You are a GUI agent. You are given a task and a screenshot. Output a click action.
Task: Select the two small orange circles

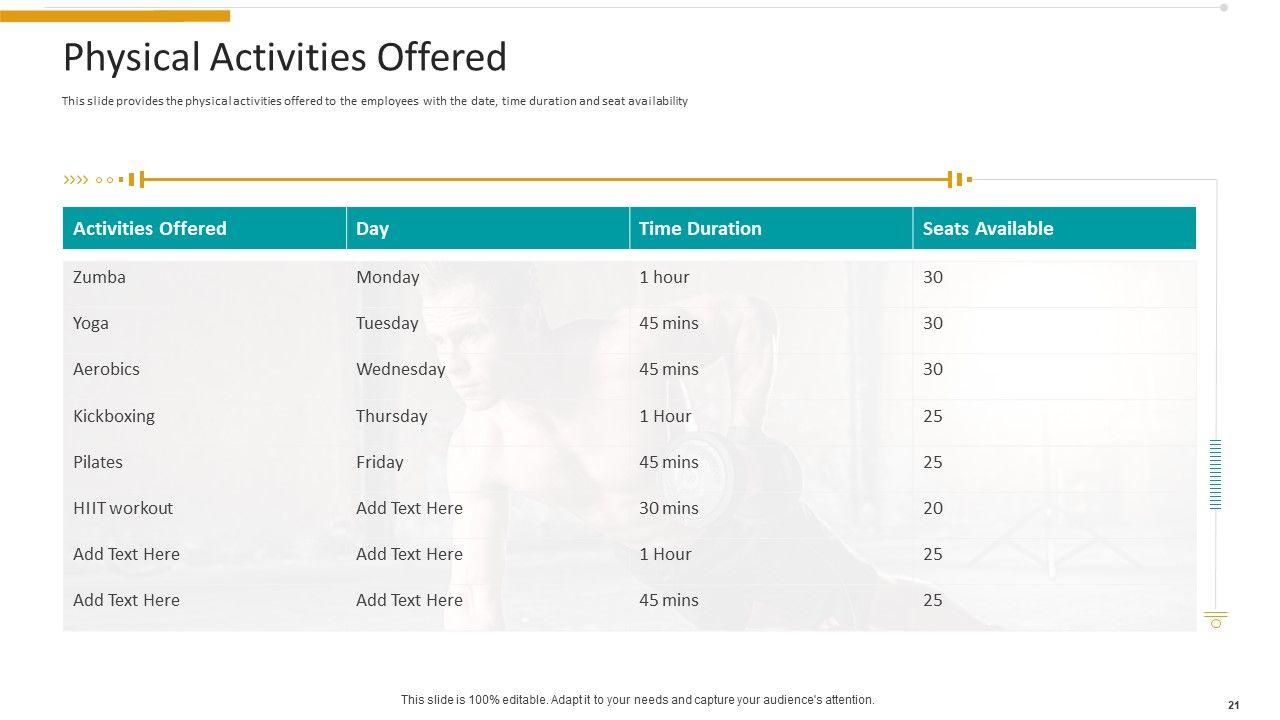click(104, 180)
